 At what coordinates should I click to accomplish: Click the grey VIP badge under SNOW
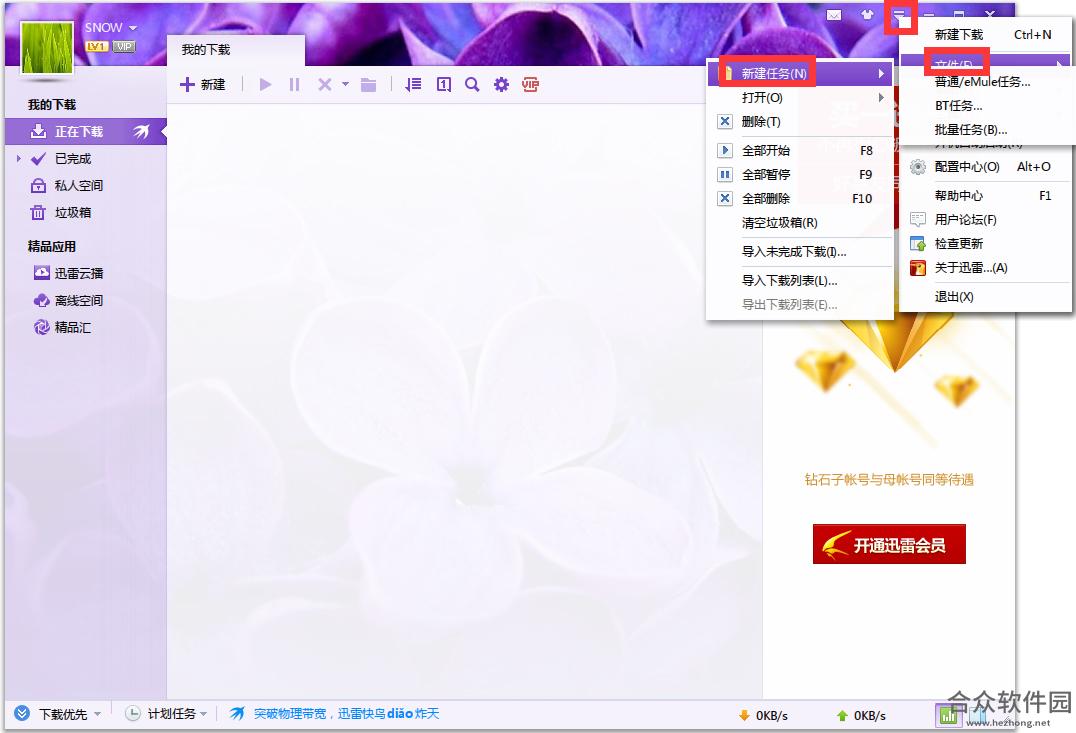pyautogui.click(x=124, y=47)
